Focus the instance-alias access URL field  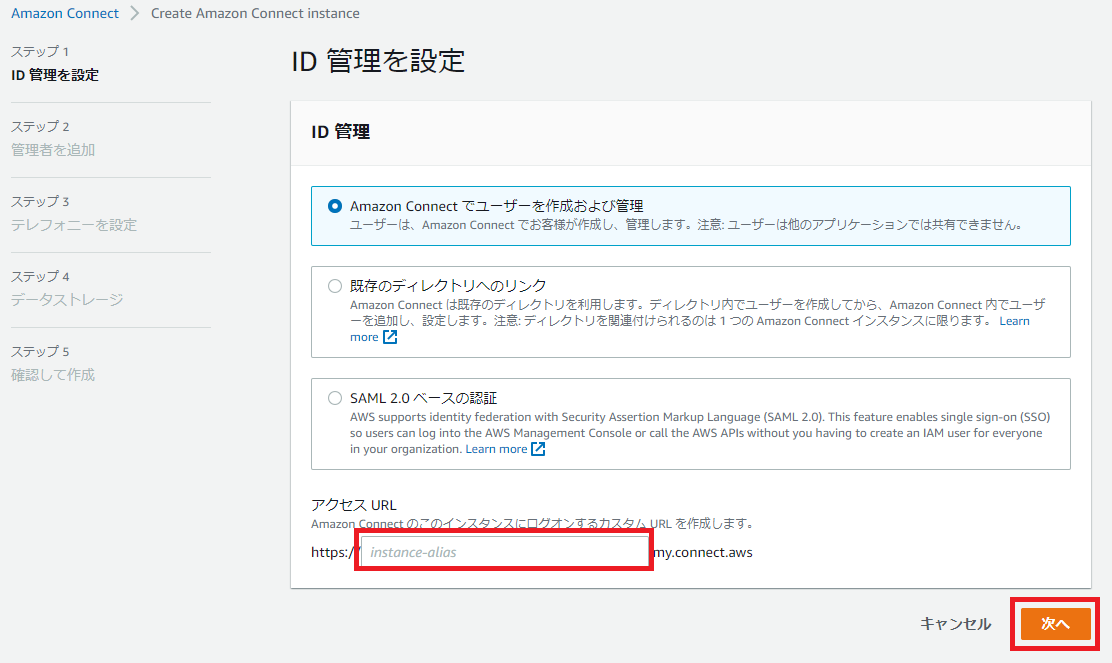pyautogui.click(x=504, y=552)
